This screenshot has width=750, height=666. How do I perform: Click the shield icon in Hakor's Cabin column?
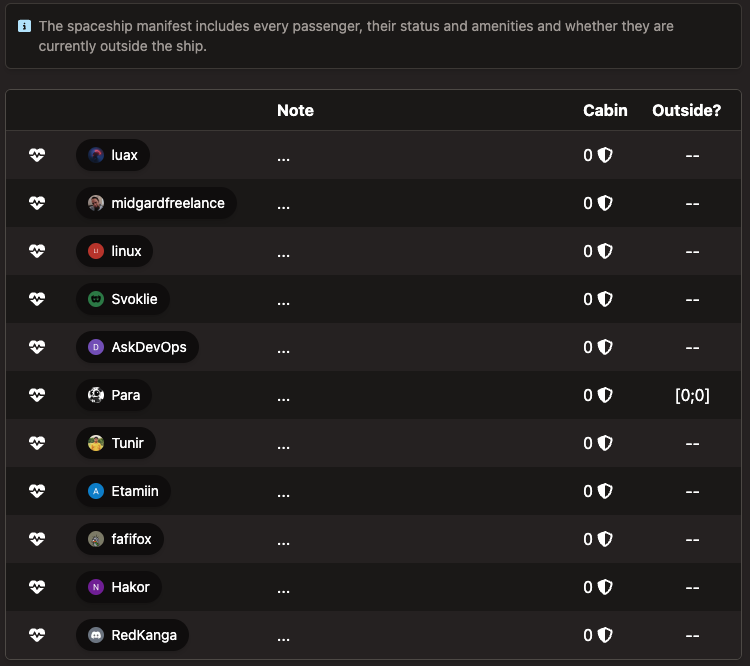605,587
